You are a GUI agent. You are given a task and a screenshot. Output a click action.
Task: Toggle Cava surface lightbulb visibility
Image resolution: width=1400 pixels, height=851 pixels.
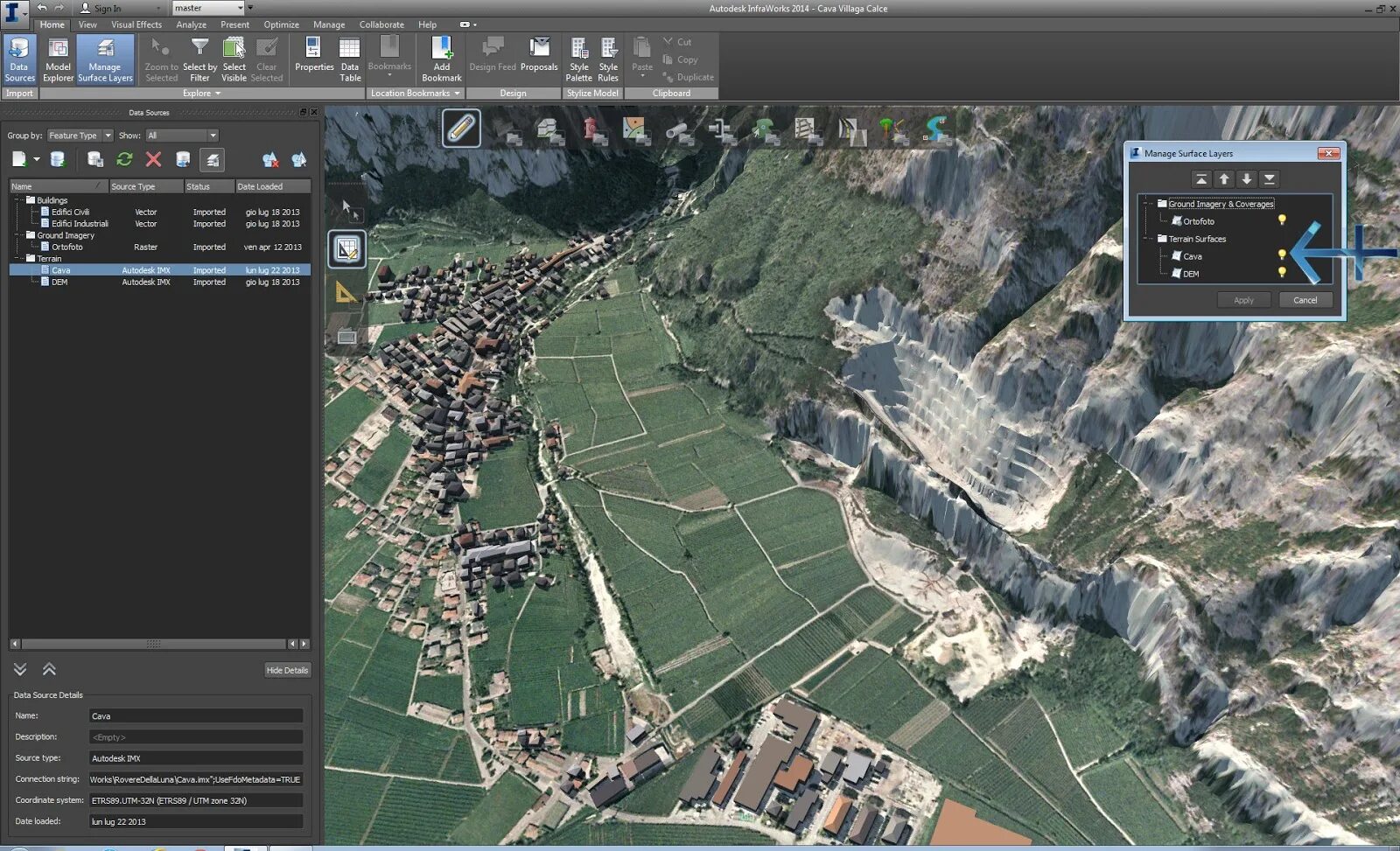1282,255
